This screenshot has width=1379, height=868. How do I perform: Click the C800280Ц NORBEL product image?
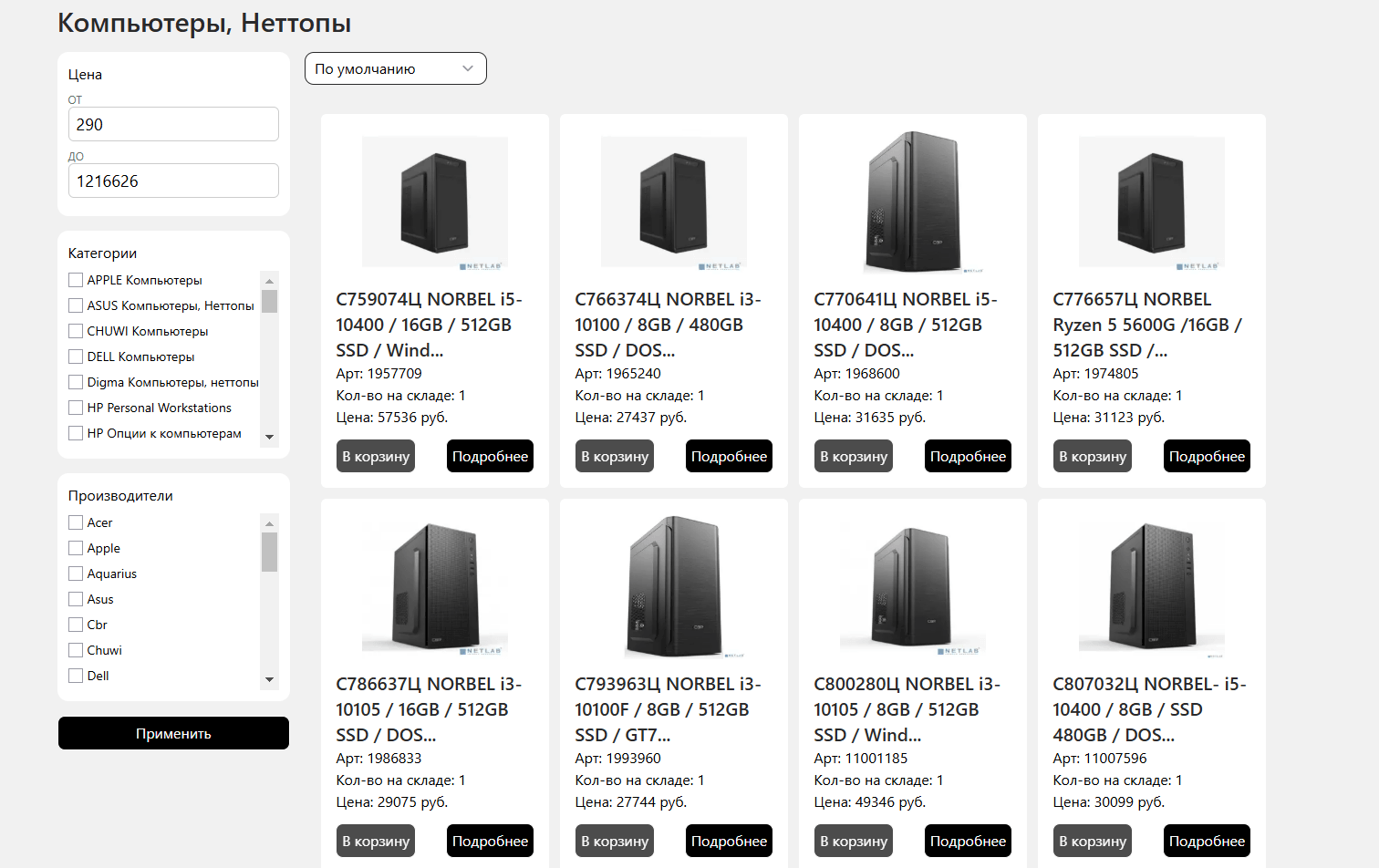pos(913,587)
